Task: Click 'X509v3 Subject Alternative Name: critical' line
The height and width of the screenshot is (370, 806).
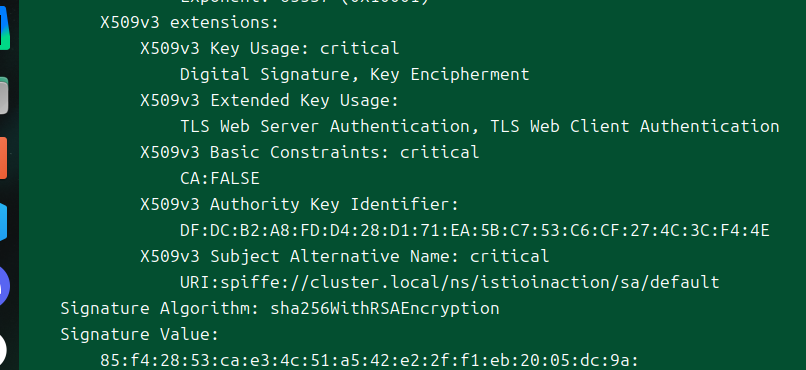Action: point(344,256)
